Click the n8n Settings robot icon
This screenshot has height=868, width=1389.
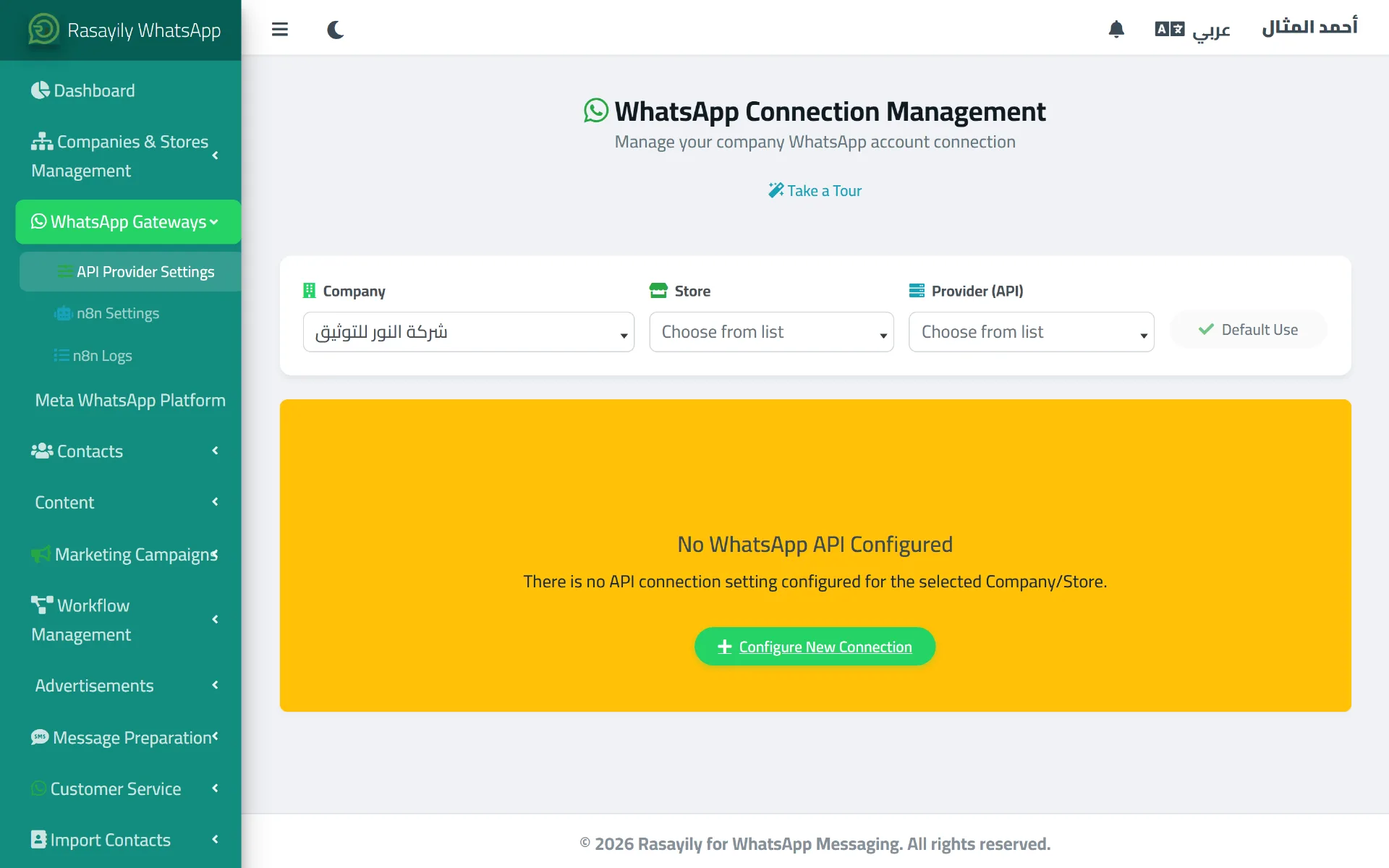[64, 313]
